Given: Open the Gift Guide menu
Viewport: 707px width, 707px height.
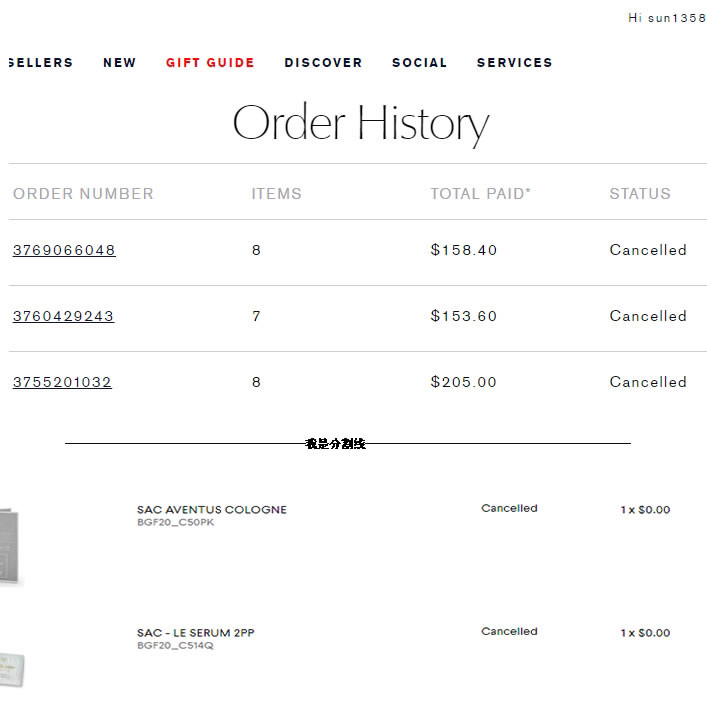Looking at the screenshot, I should click(210, 62).
